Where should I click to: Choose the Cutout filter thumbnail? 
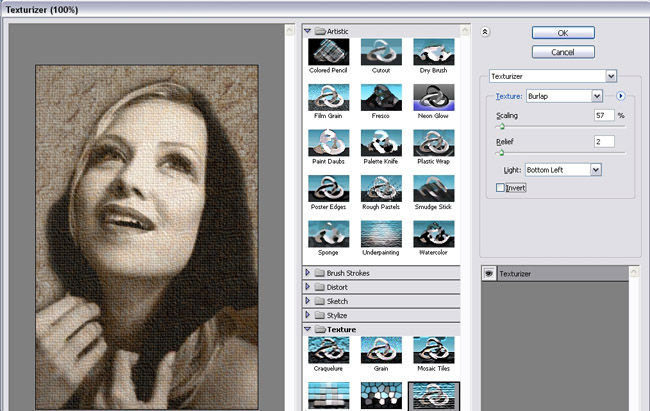381,52
